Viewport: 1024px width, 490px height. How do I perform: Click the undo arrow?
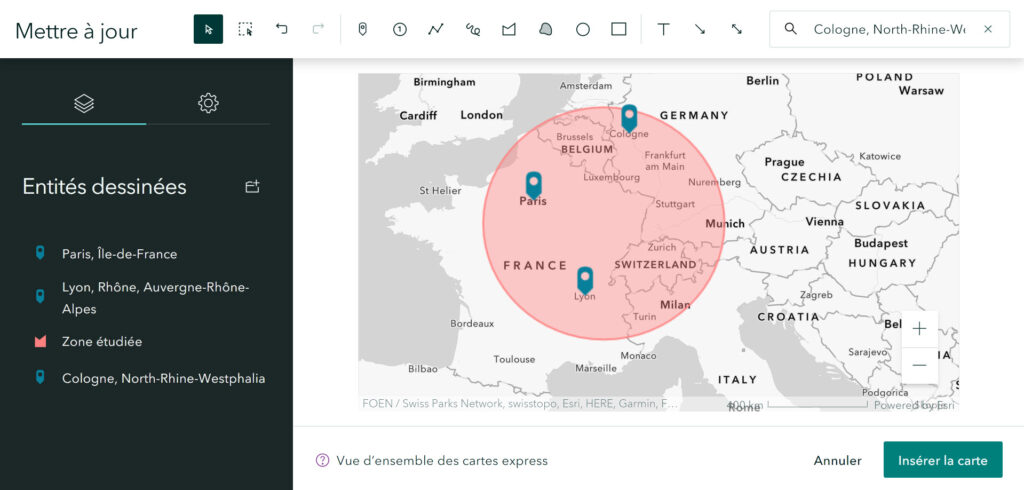(282, 29)
